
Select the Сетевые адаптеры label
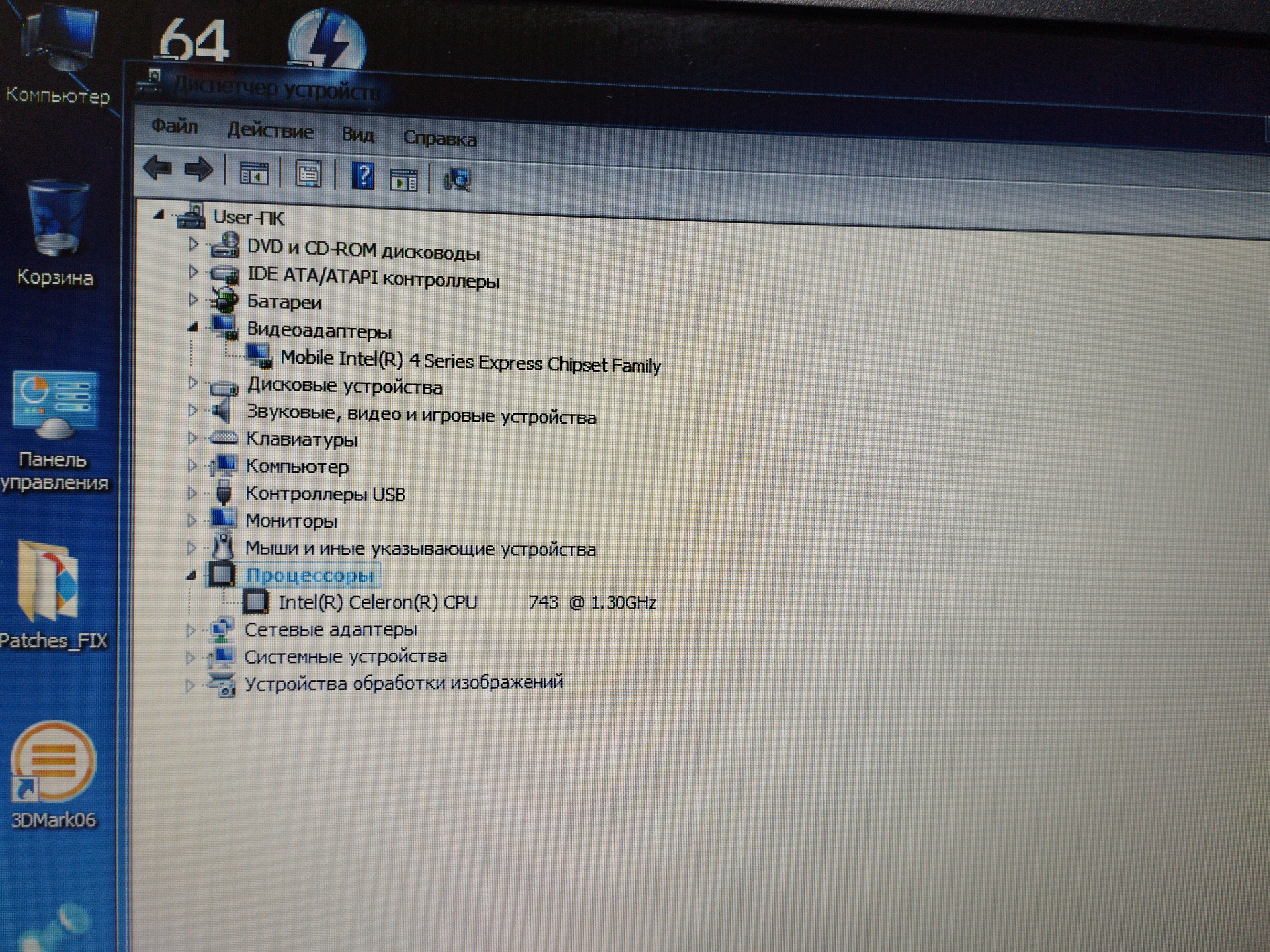click(x=331, y=629)
